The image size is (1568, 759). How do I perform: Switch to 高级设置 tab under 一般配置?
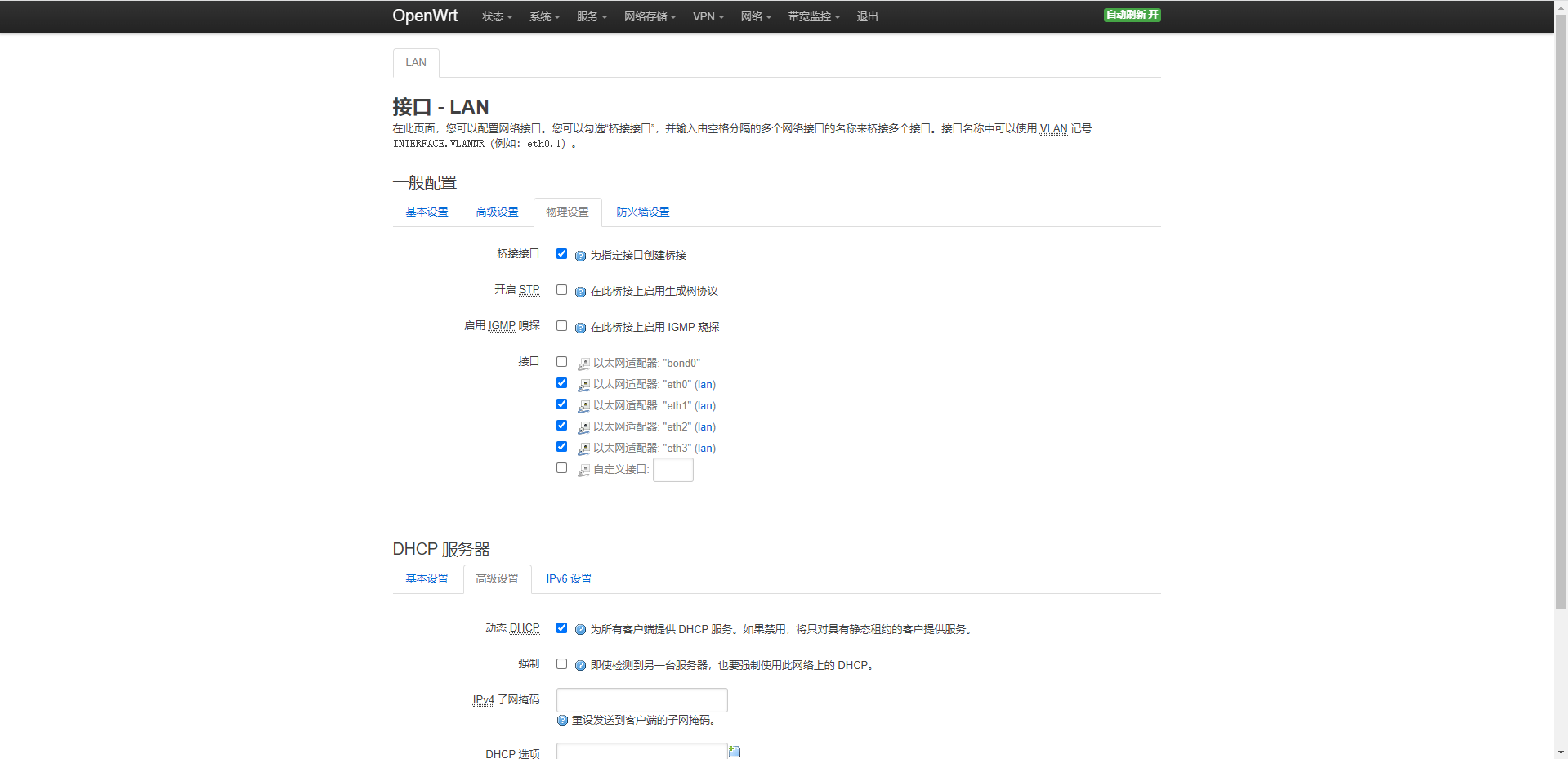pyautogui.click(x=497, y=212)
